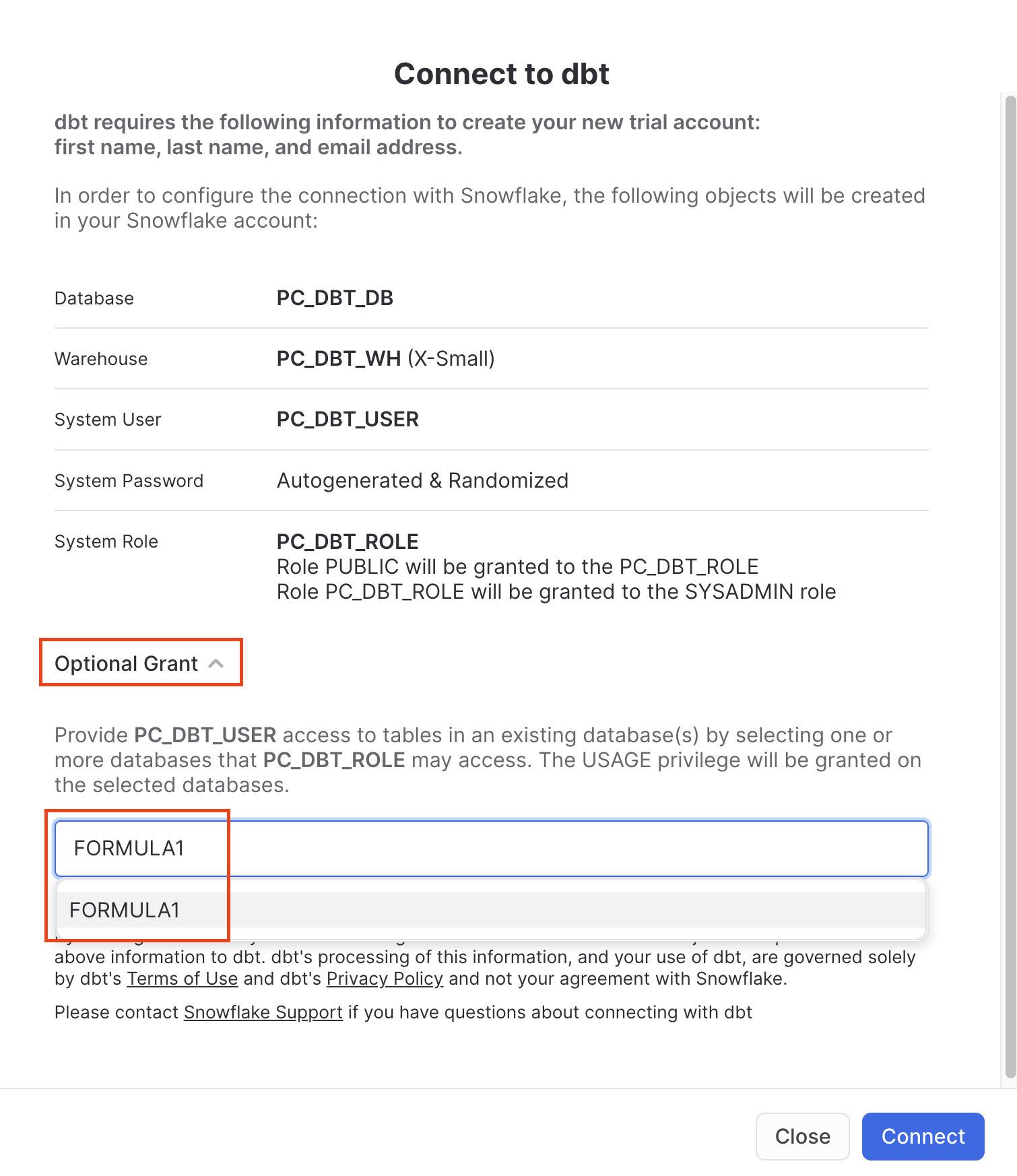This screenshot has width=1017, height=1176.
Task: Click the PC_DBT_USER system user value
Action: pyautogui.click(x=348, y=419)
